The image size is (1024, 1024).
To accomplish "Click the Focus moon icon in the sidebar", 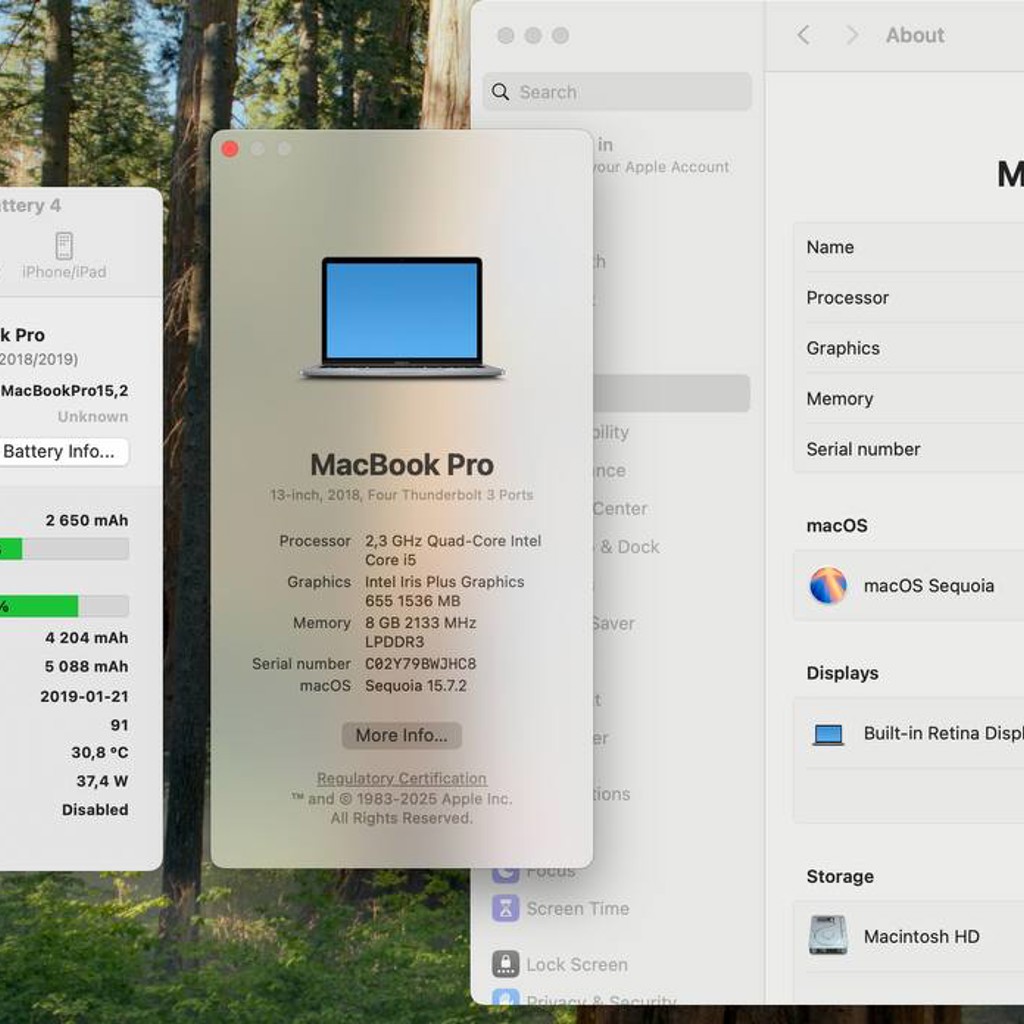I will click(505, 874).
